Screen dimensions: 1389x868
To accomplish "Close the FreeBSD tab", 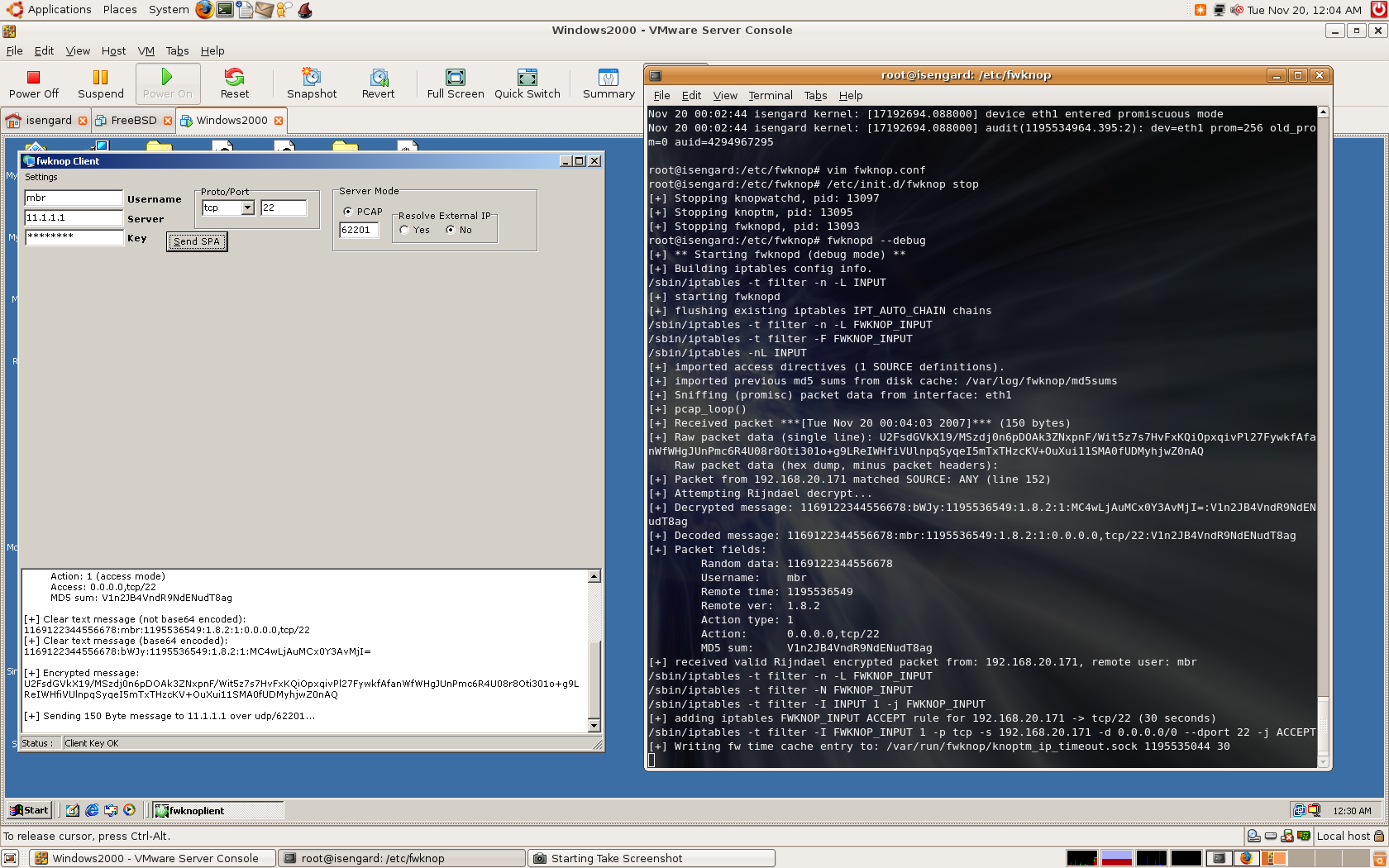I will coord(168,121).
